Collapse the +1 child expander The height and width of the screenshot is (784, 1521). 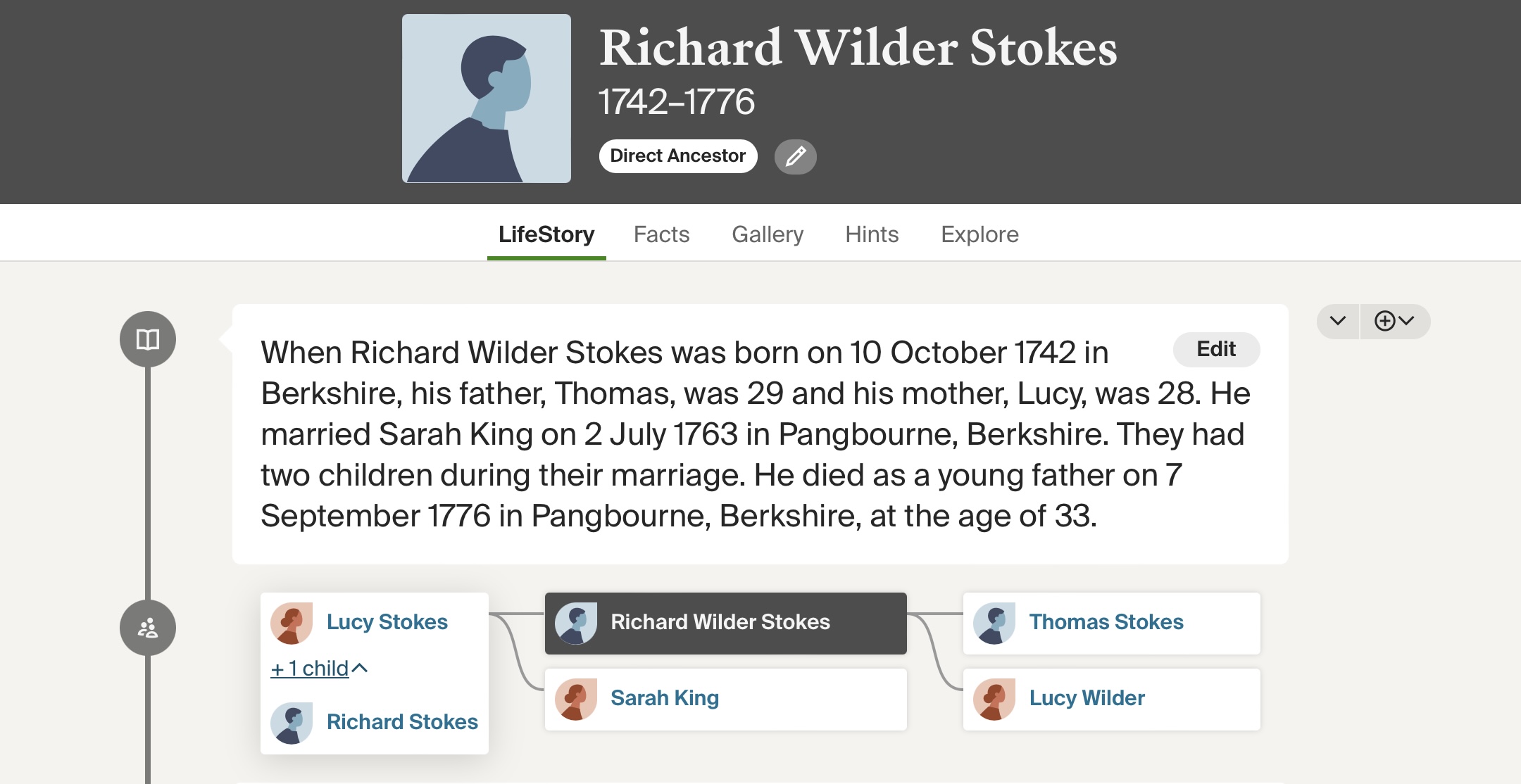tap(319, 668)
